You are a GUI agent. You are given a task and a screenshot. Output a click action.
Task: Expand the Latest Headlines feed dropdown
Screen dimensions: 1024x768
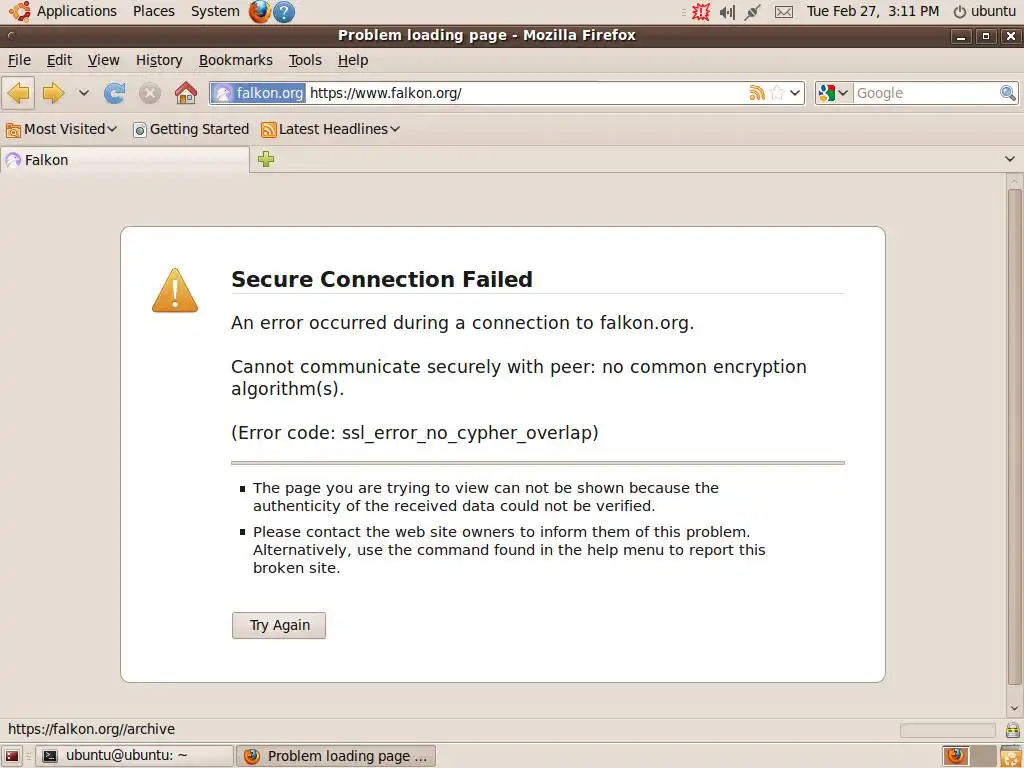(331, 129)
